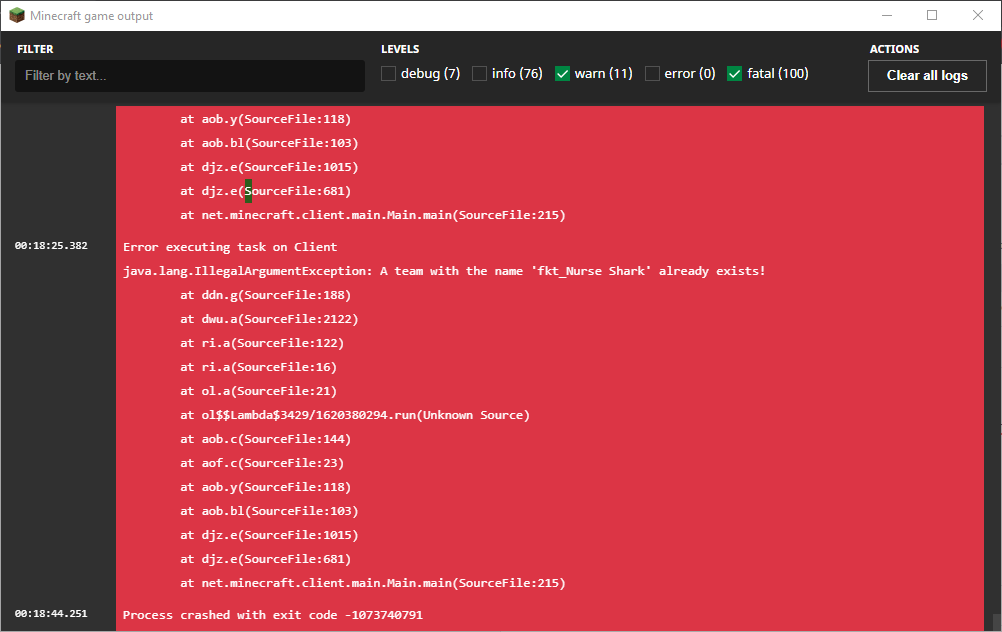Click the 'Process crashed with exit code' line

pos(273,615)
